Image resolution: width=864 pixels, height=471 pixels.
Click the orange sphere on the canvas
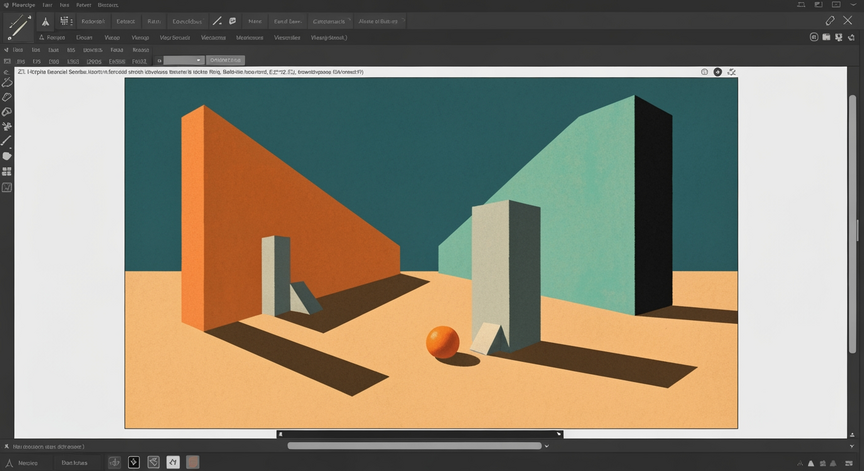click(x=442, y=342)
